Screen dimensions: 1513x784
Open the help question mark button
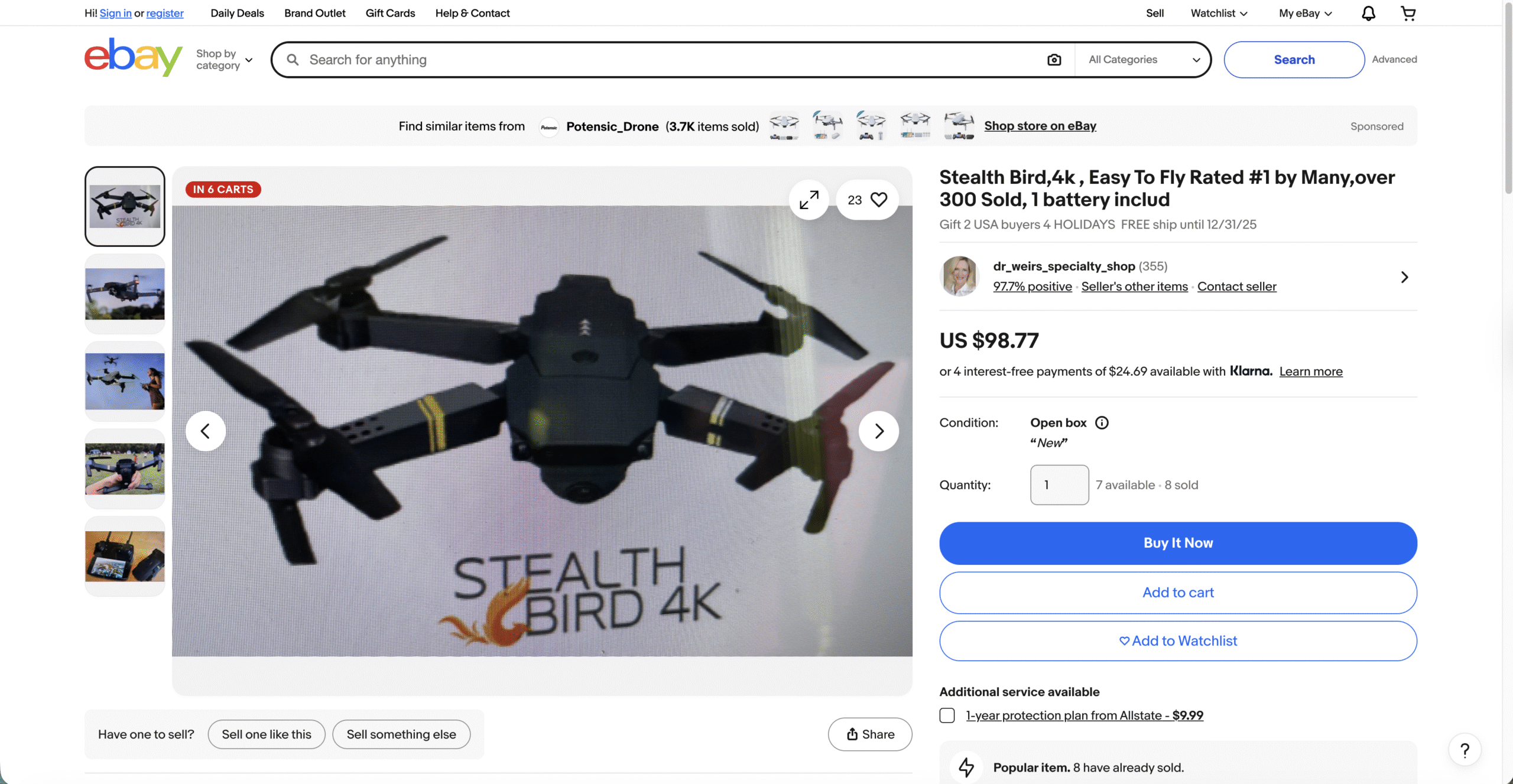point(1465,750)
